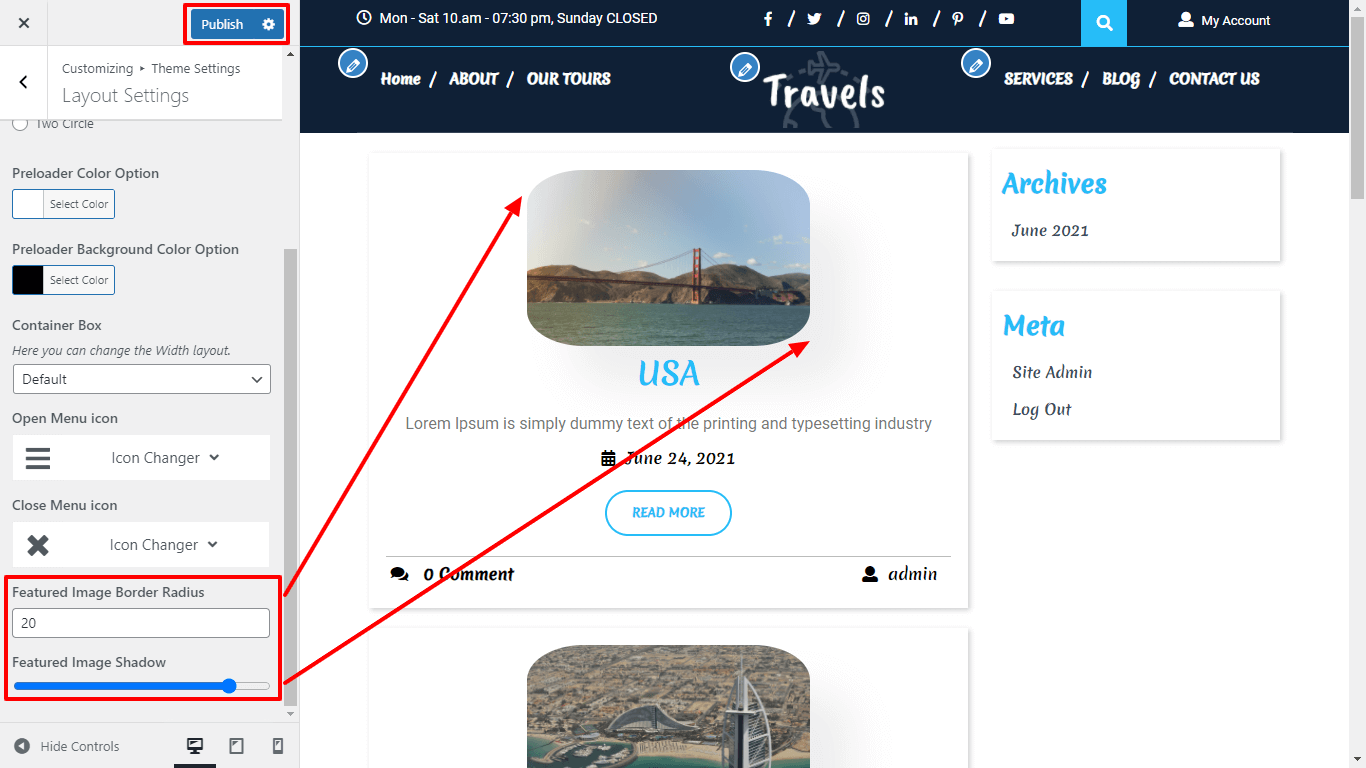Open the site search via magnifier icon
Viewport: 1366px width, 768px height.
point(1103,22)
